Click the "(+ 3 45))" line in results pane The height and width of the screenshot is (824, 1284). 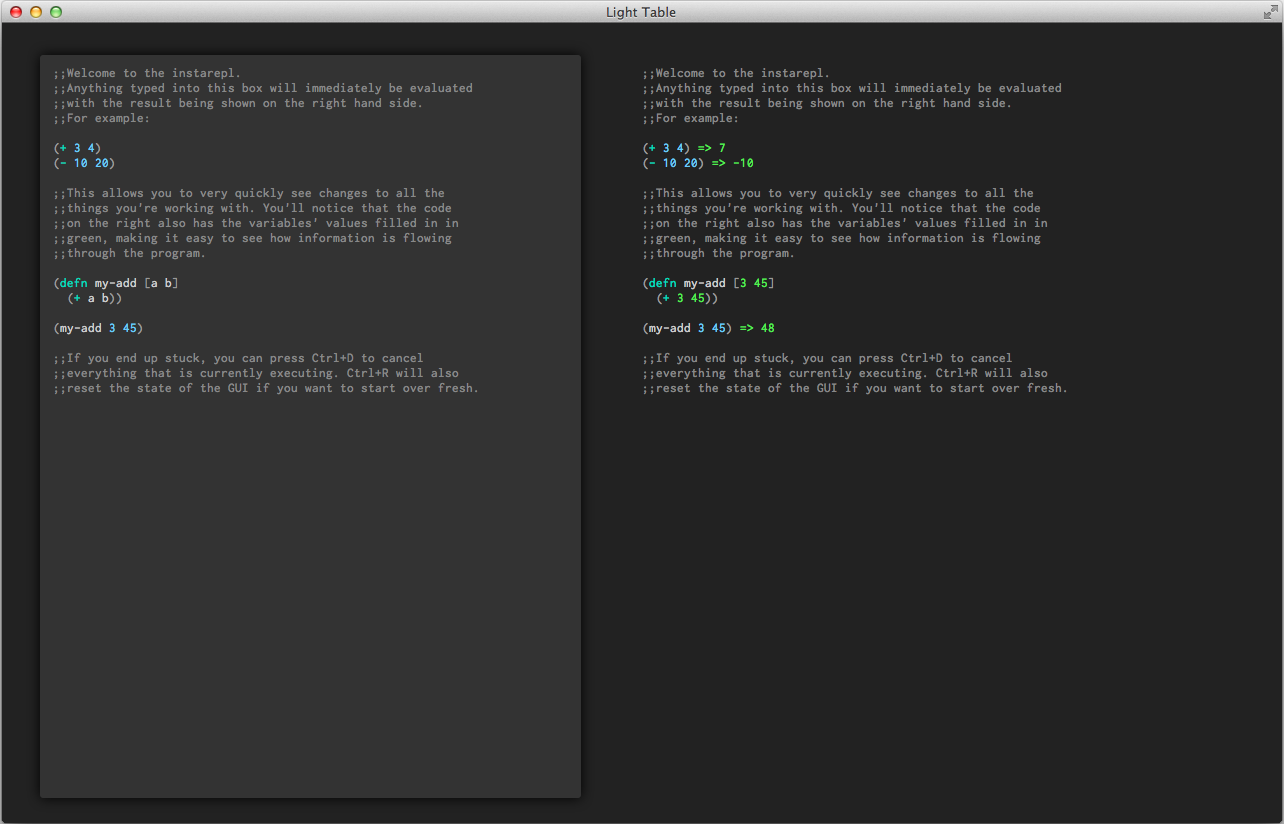tap(687, 298)
